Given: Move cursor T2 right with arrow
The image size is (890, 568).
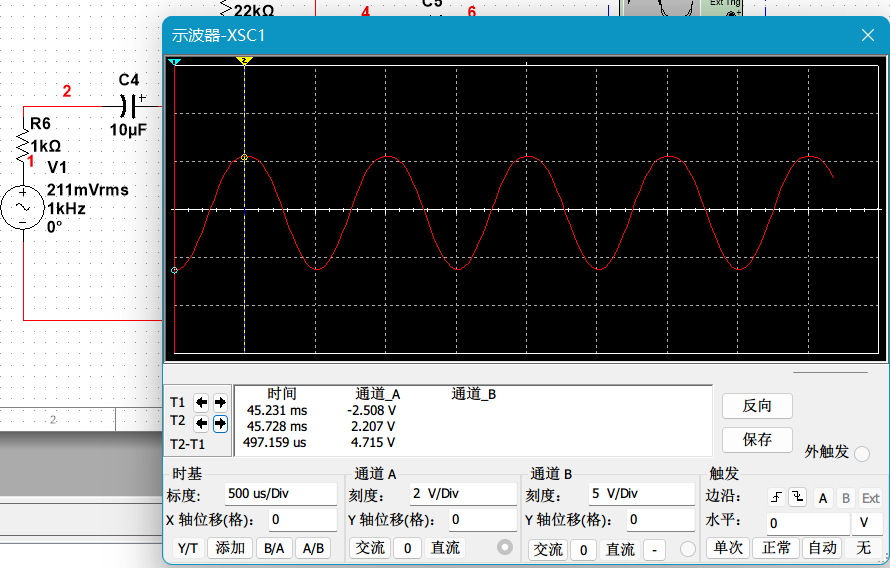Looking at the screenshot, I should (x=220, y=423).
